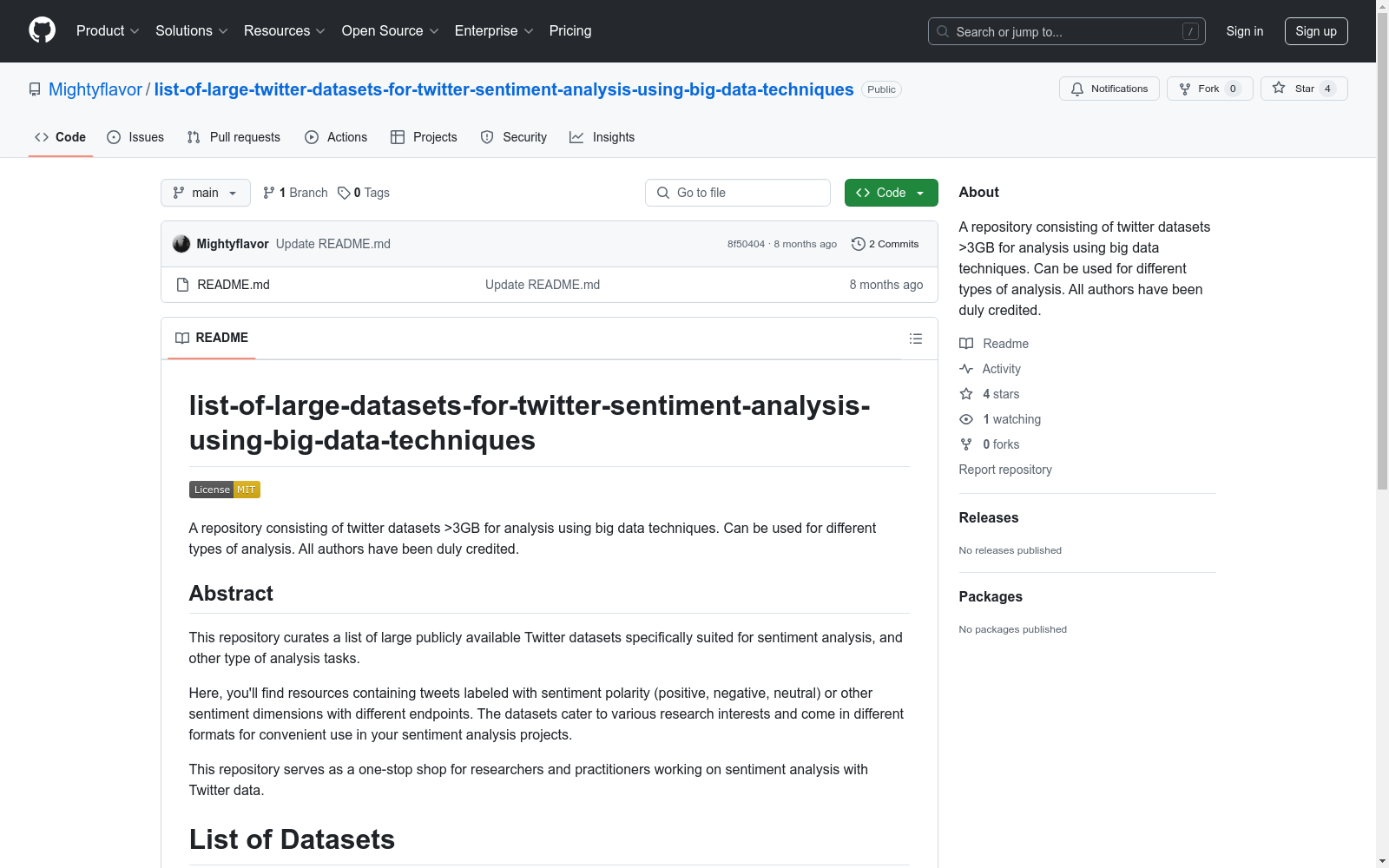Open README.md row's commit message link
Viewport: 1389px width, 868px height.
pyautogui.click(x=543, y=285)
